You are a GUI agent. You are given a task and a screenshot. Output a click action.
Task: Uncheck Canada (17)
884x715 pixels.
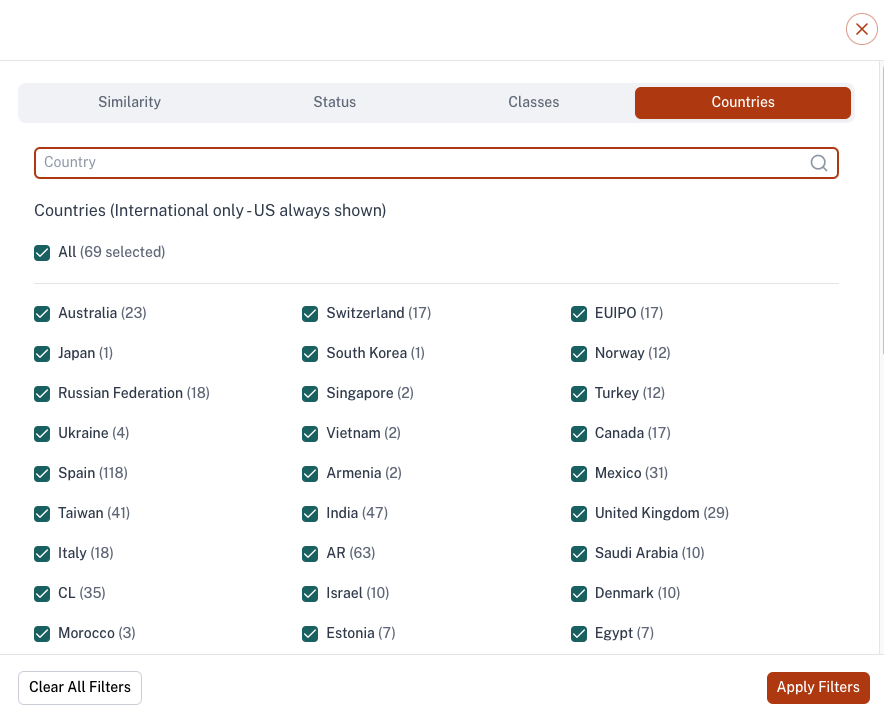(579, 434)
